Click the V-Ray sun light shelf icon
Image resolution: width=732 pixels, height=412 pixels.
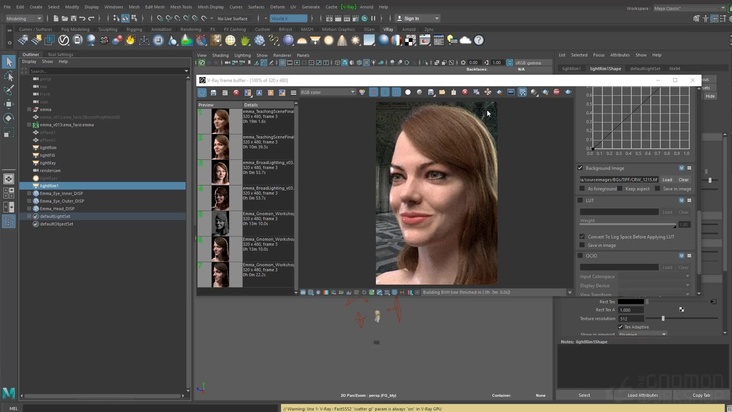[x=356, y=41]
